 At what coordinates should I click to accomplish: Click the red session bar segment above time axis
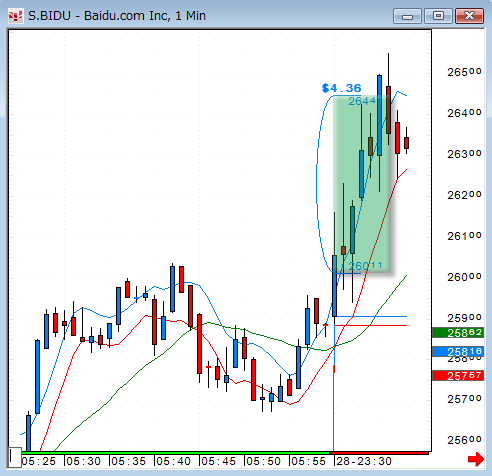(379, 453)
